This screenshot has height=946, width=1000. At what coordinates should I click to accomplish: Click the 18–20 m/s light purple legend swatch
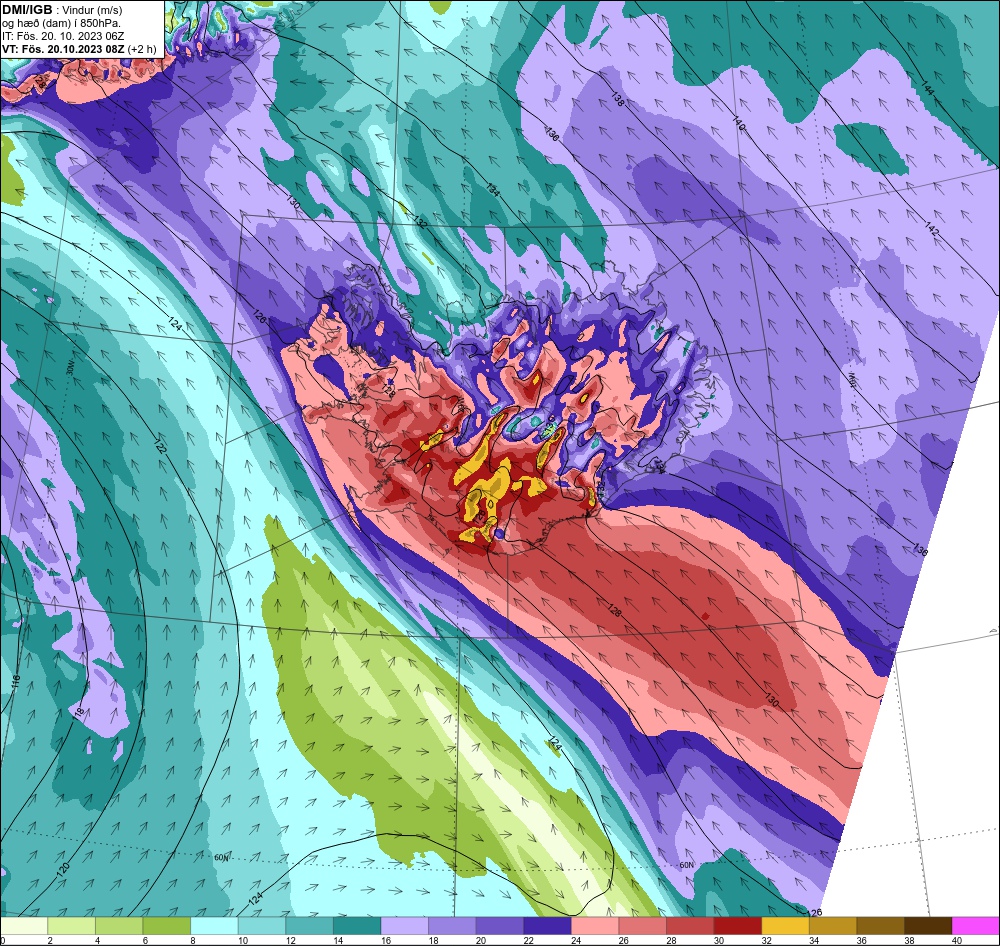452,926
